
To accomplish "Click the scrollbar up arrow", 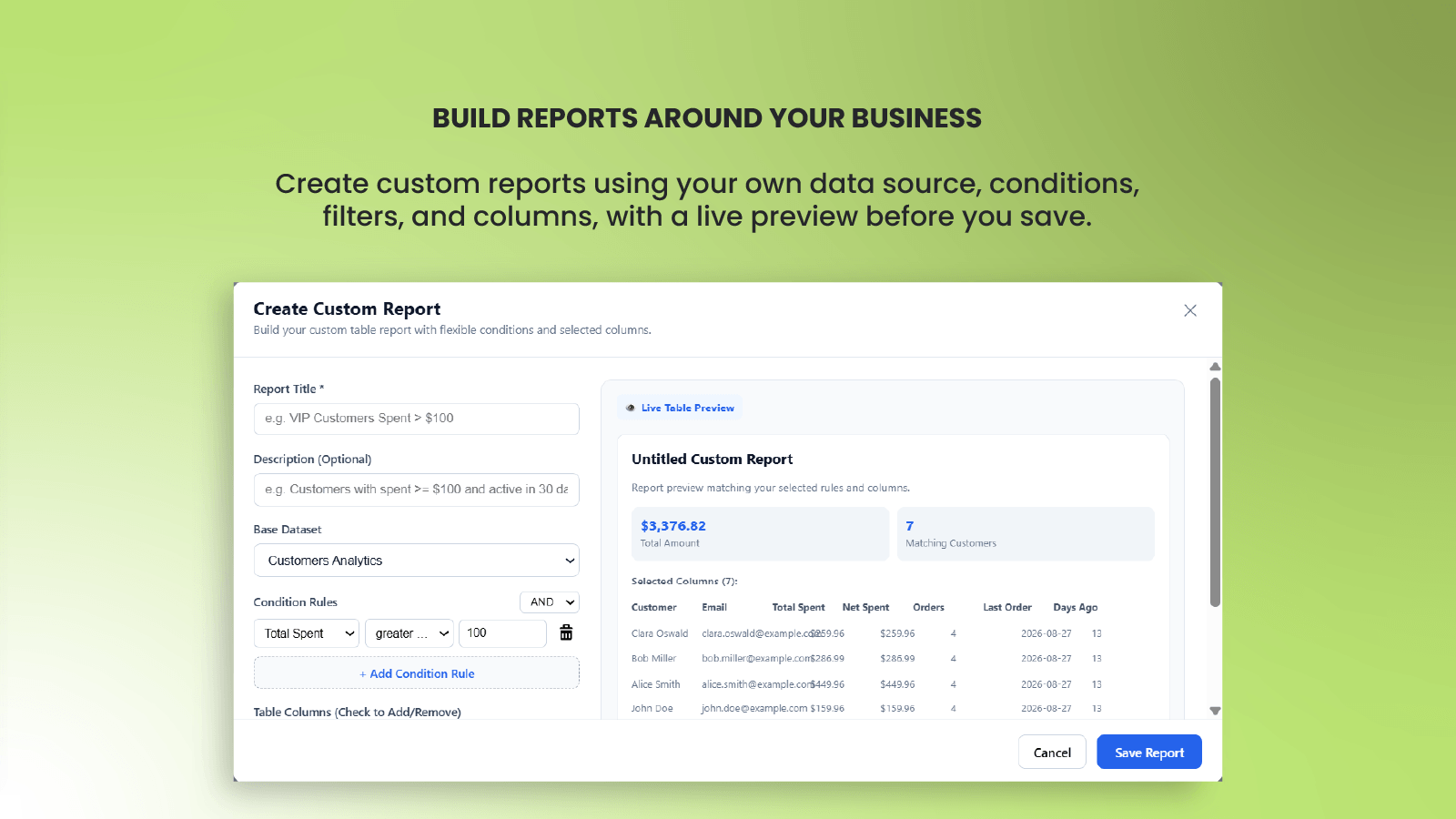I will (x=1215, y=367).
